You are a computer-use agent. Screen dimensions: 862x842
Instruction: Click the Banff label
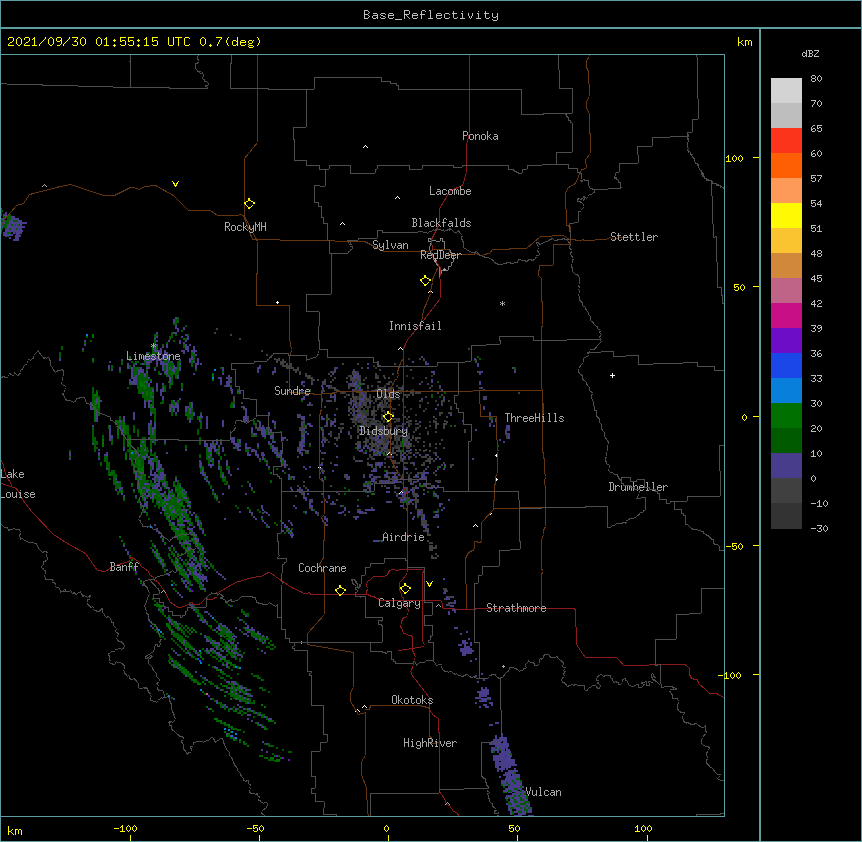(124, 567)
